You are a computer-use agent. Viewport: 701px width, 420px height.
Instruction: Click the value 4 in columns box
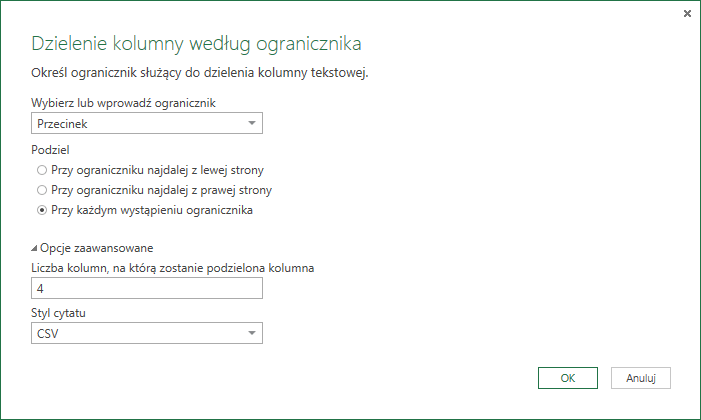pyautogui.click(x=40, y=288)
